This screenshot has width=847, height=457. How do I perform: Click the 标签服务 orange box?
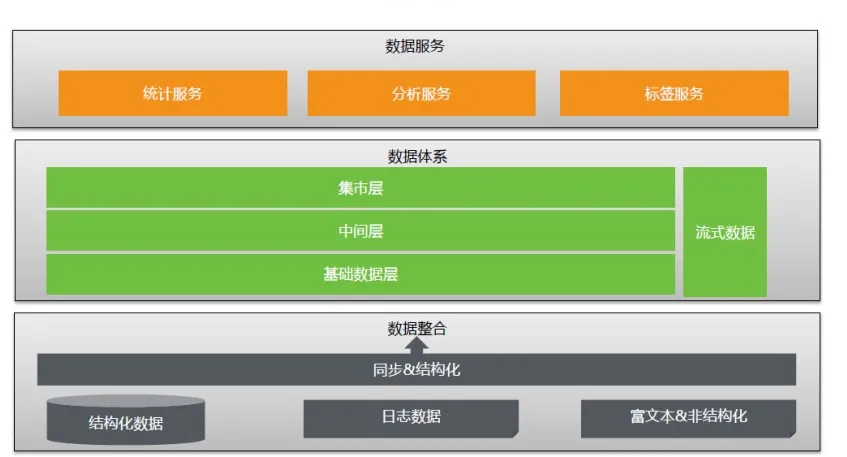pos(674,93)
